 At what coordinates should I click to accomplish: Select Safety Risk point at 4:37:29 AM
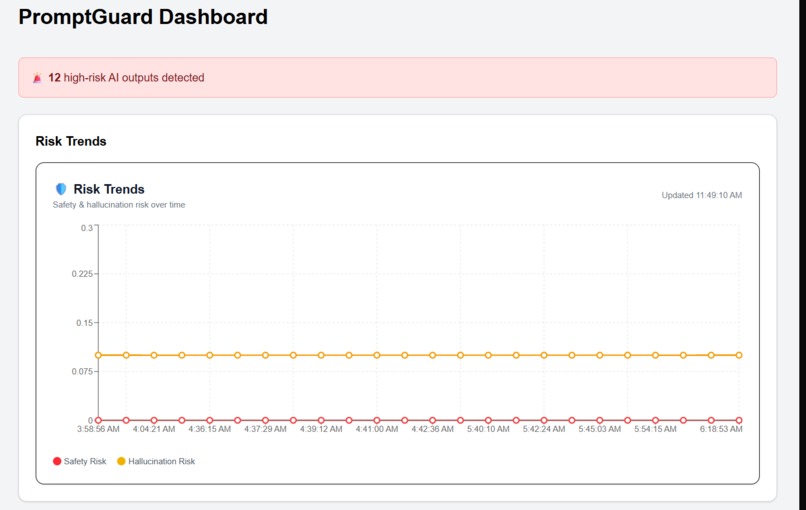(x=265, y=420)
